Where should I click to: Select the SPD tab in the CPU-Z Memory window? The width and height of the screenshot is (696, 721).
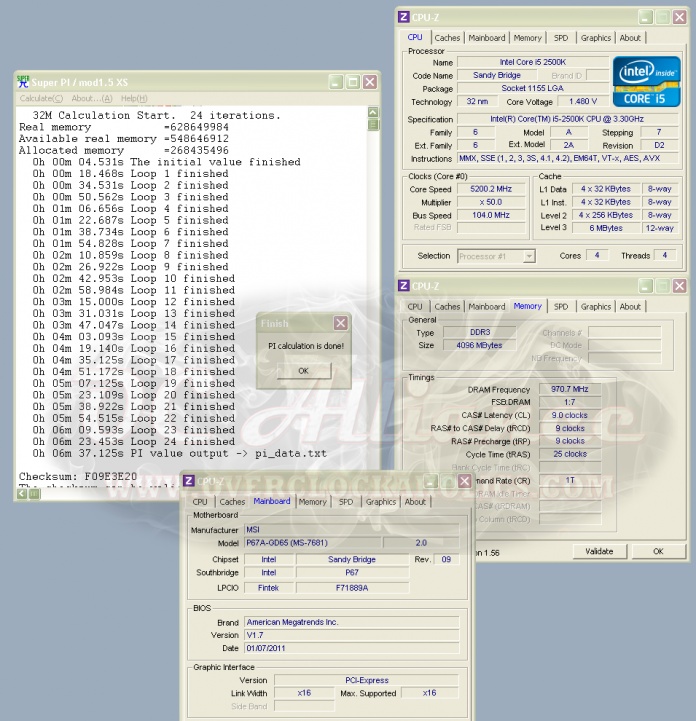tap(561, 307)
